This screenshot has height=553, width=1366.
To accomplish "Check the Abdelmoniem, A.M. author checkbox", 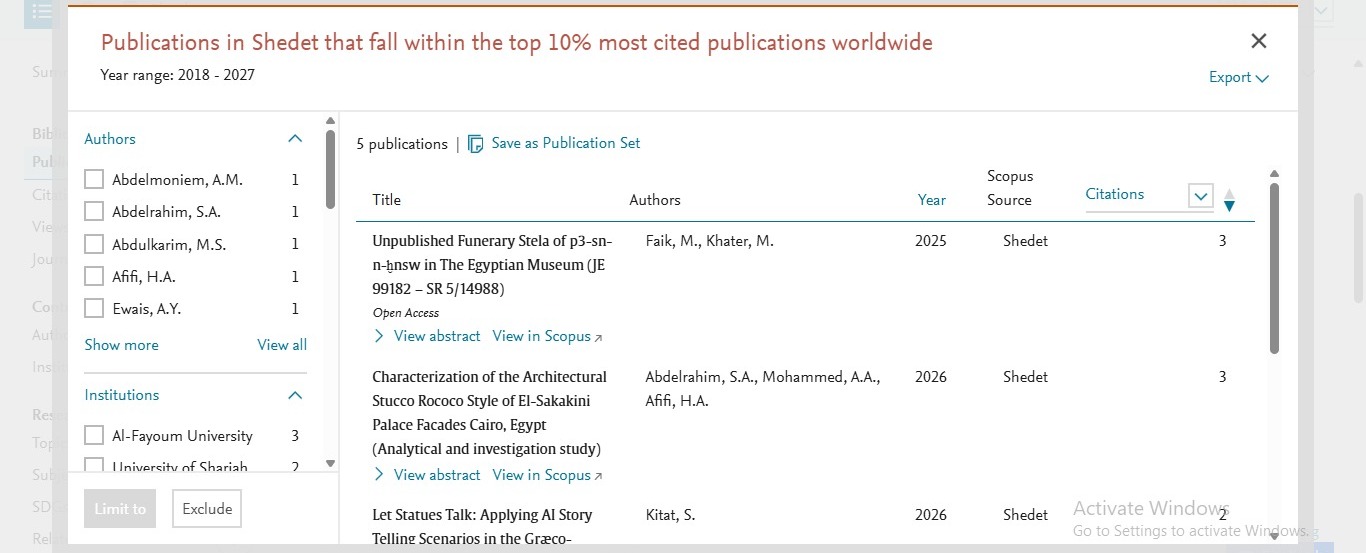I will (94, 180).
